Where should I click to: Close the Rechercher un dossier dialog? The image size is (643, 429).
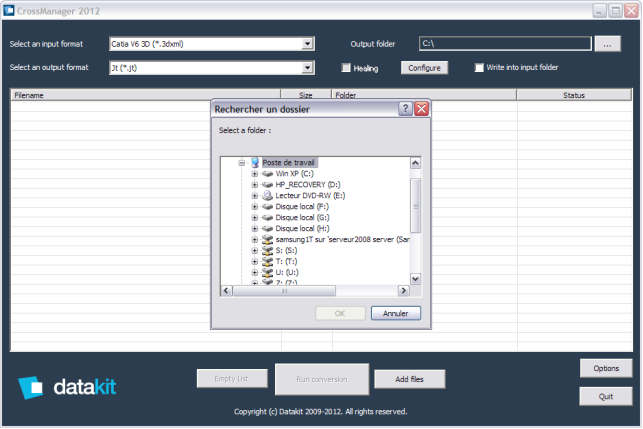tap(422, 109)
